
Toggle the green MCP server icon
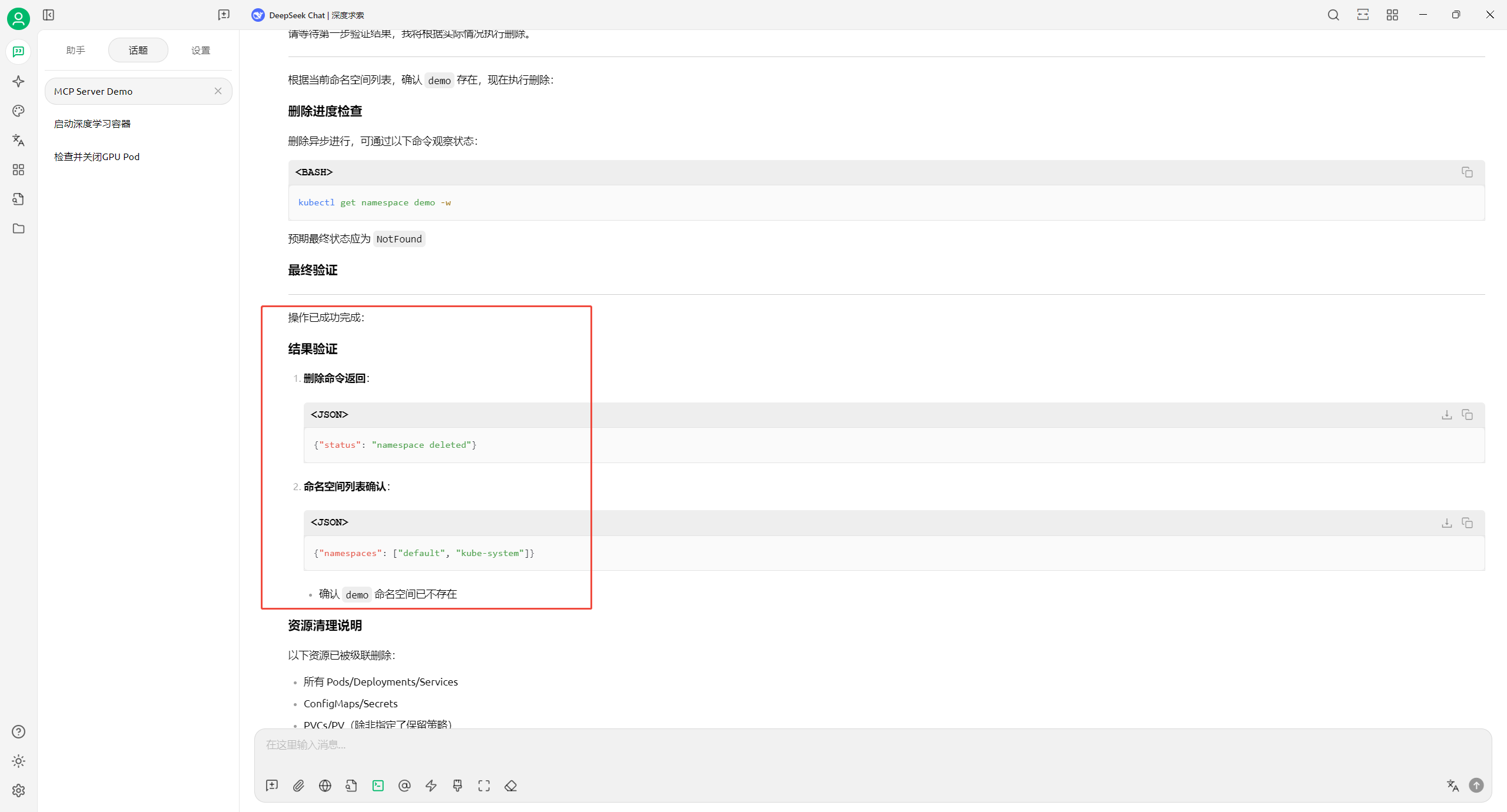click(378, 786)
